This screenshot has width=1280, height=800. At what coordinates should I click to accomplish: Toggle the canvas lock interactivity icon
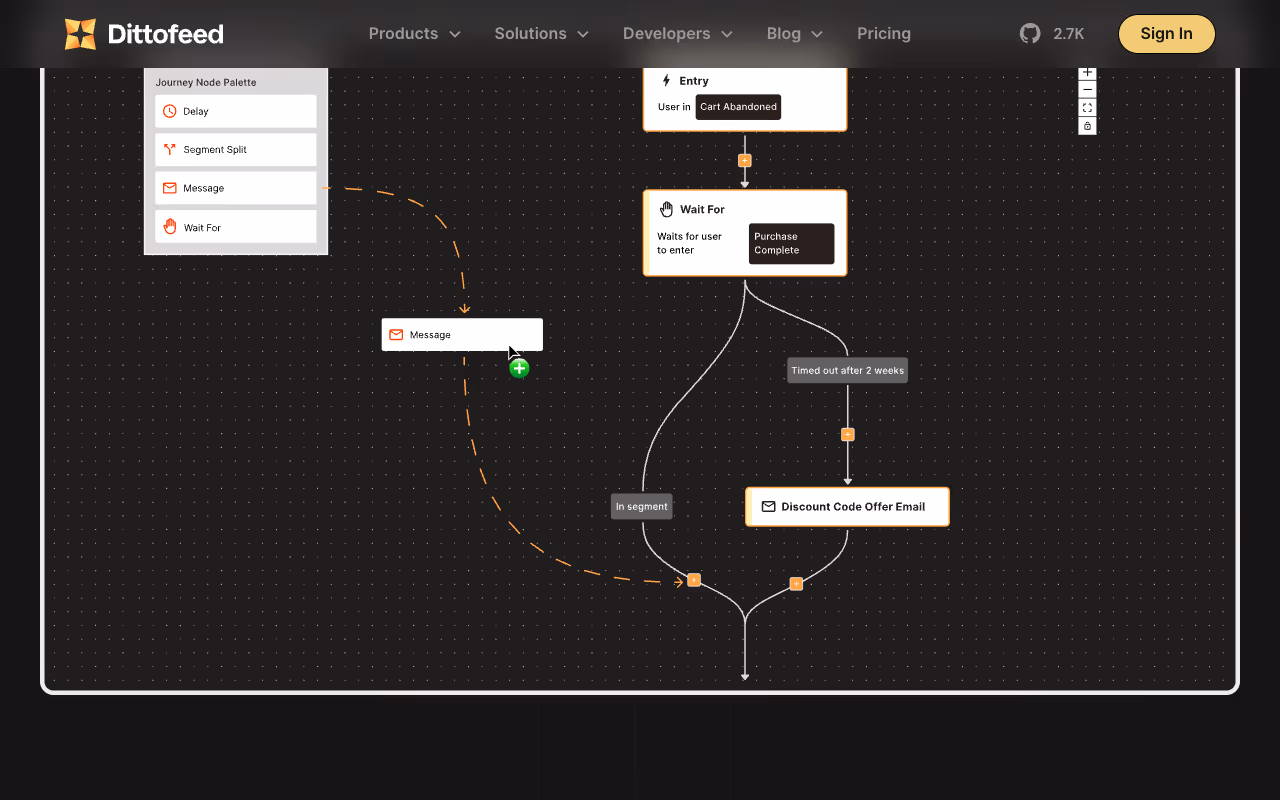click(1087, 126)
